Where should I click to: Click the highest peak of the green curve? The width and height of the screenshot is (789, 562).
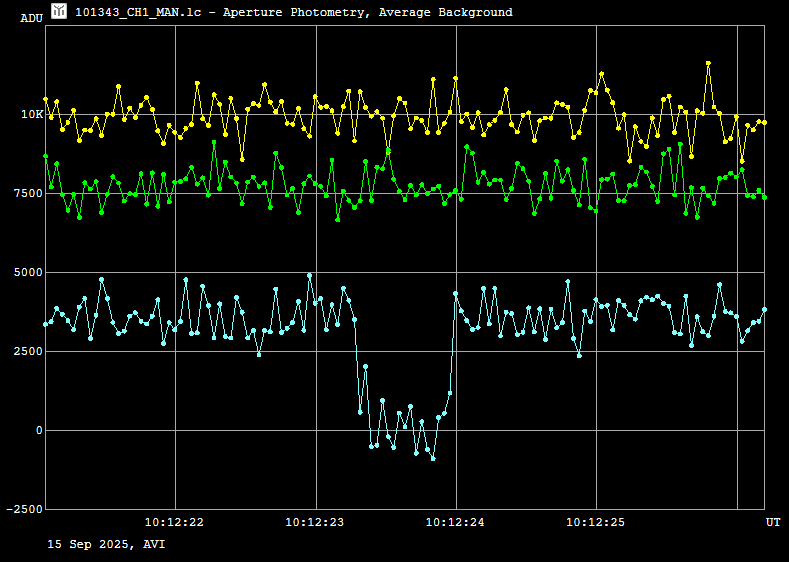tap(214, 142)
